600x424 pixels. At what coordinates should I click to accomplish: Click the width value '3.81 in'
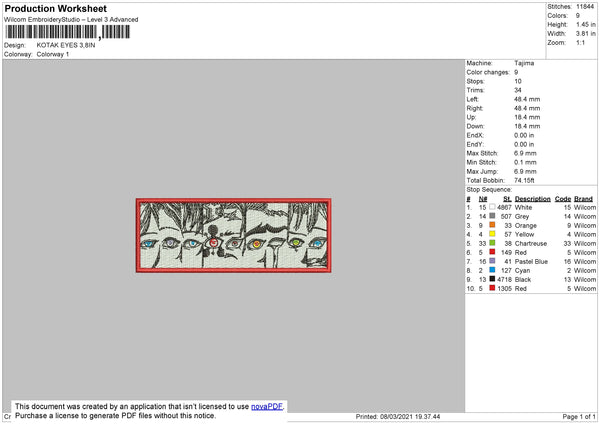coord(586,34)
